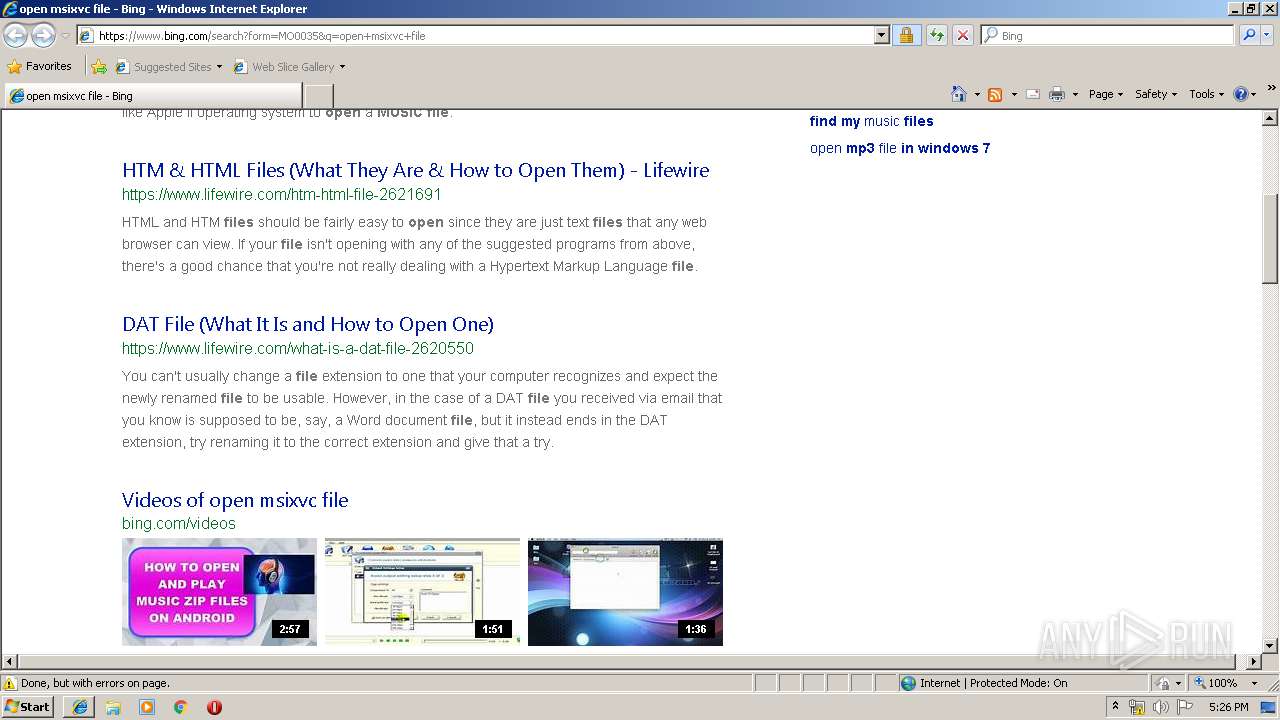Click the New Tab button

click(318, 96)
